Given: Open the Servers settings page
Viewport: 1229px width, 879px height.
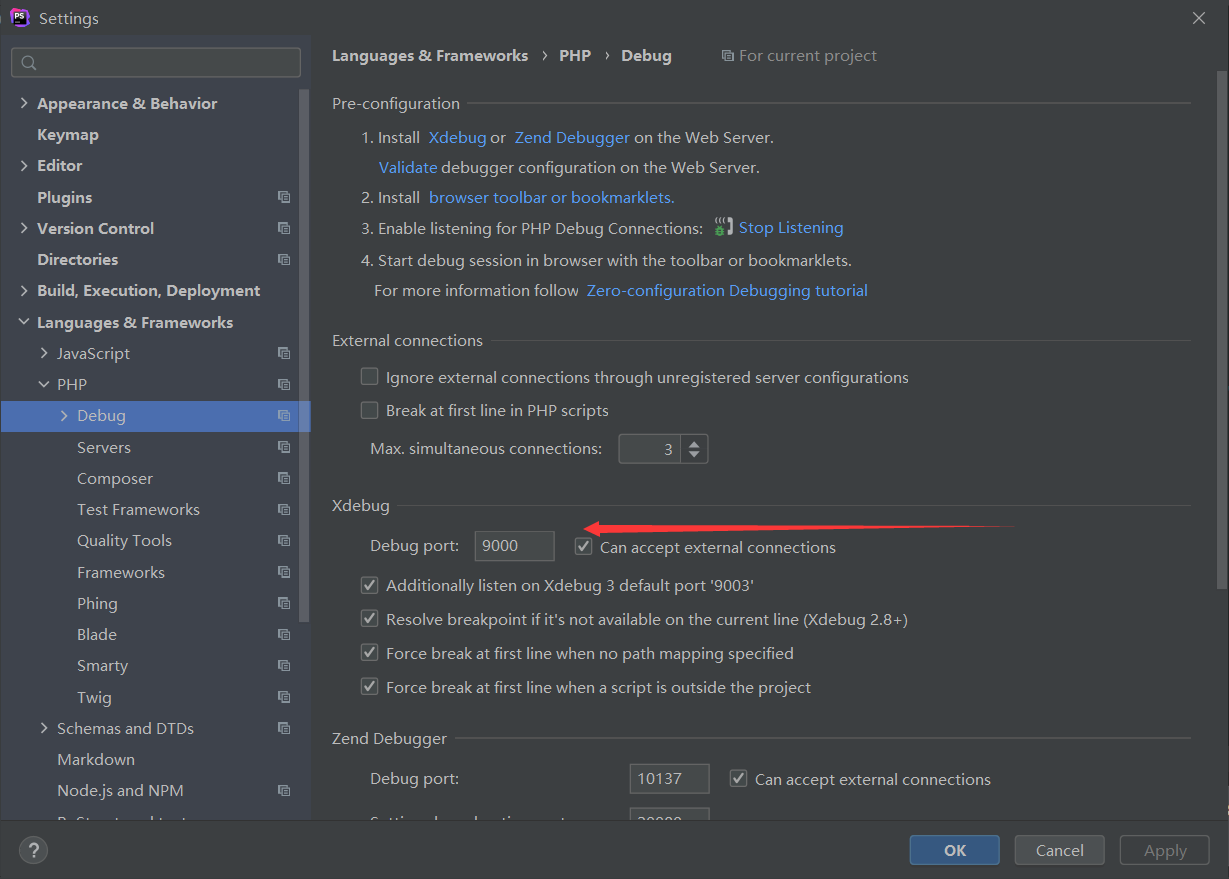Looking at the screenshot, I should (104, 448).
